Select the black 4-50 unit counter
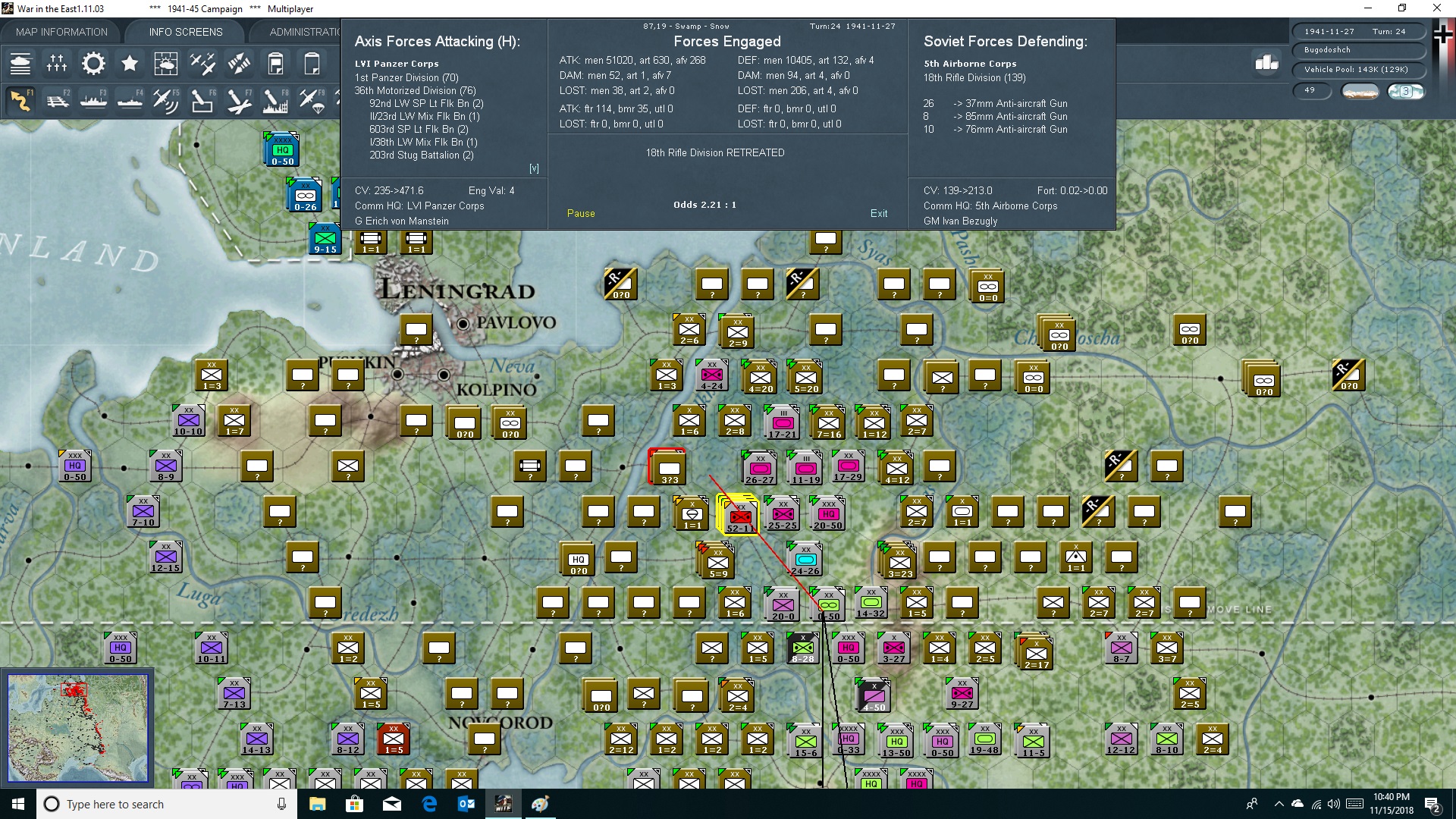The height and width of the screenshot is (819, 1456). [873, 695]
